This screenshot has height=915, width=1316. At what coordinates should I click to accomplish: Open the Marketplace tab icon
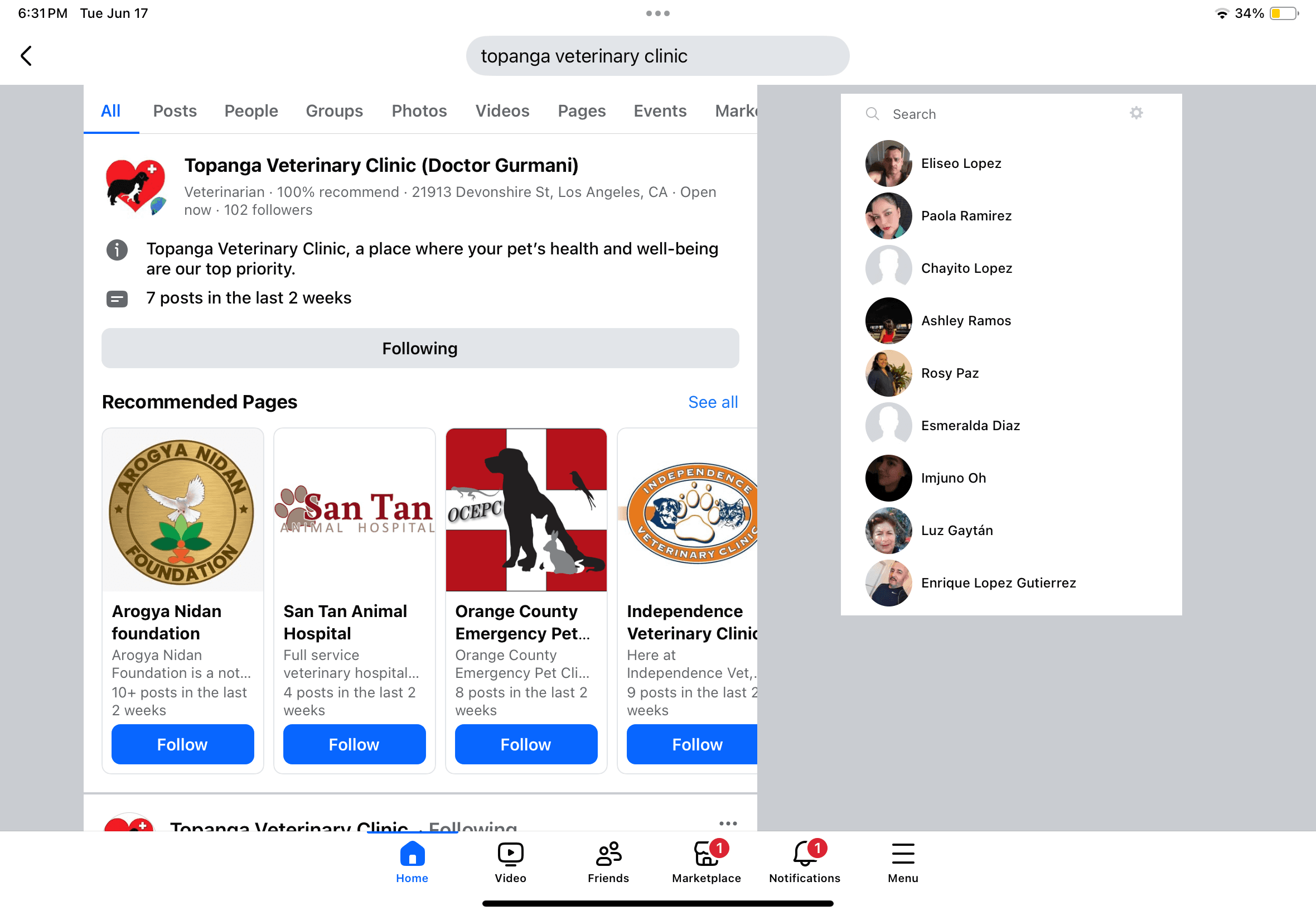(707, 854)
